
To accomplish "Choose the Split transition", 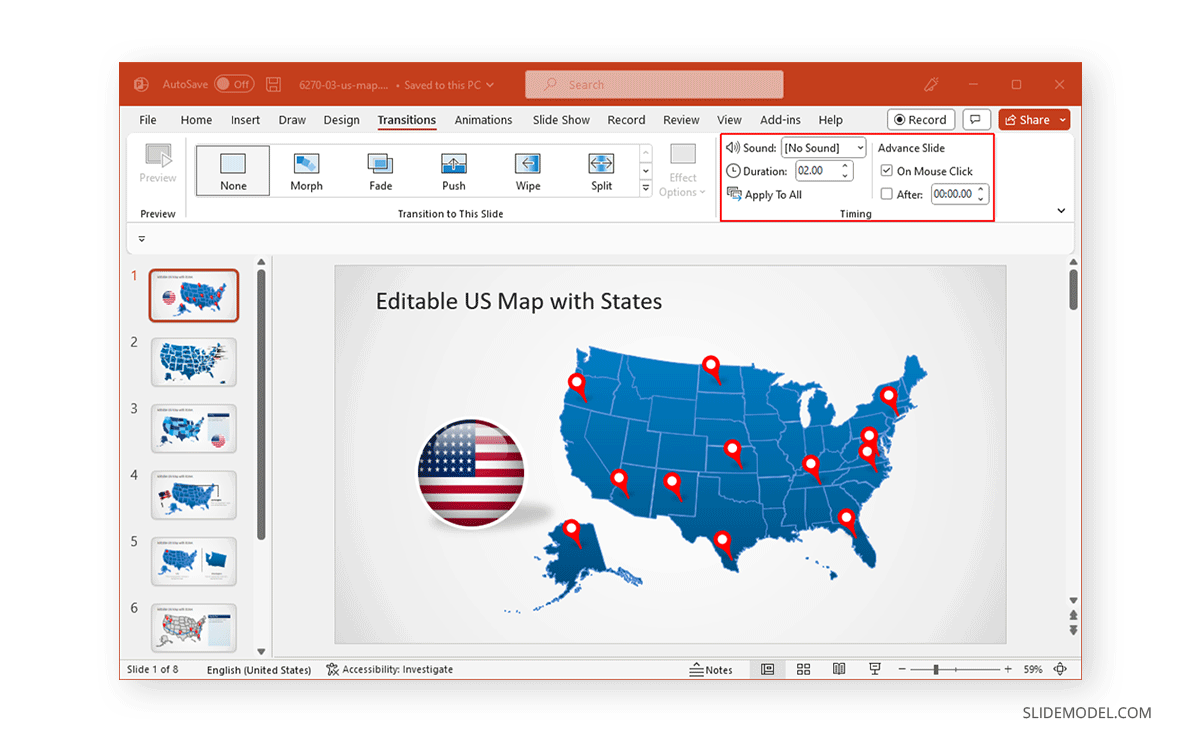I will tap(601, 170).
